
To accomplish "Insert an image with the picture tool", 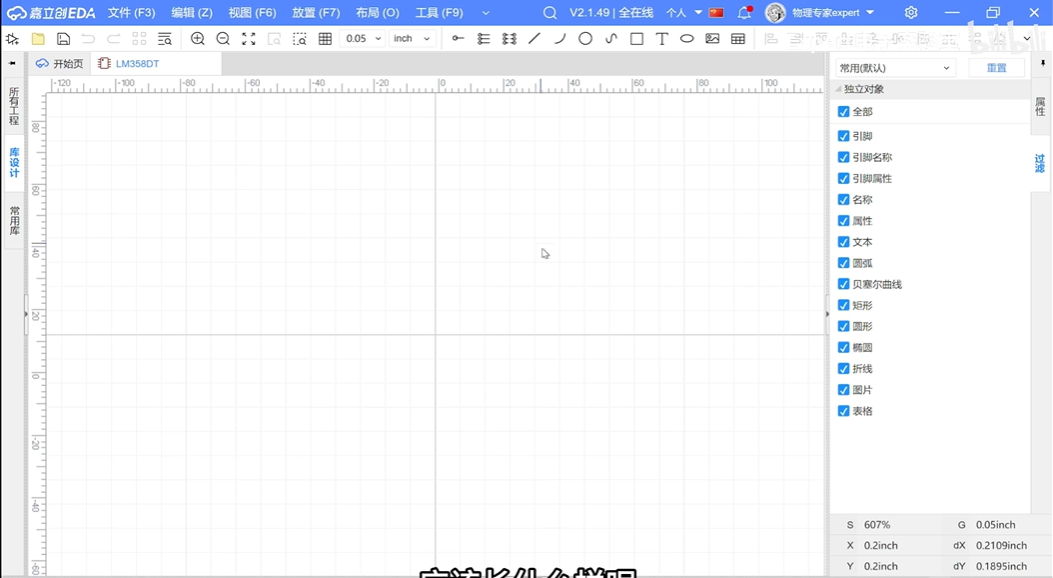I will point(712,39).
